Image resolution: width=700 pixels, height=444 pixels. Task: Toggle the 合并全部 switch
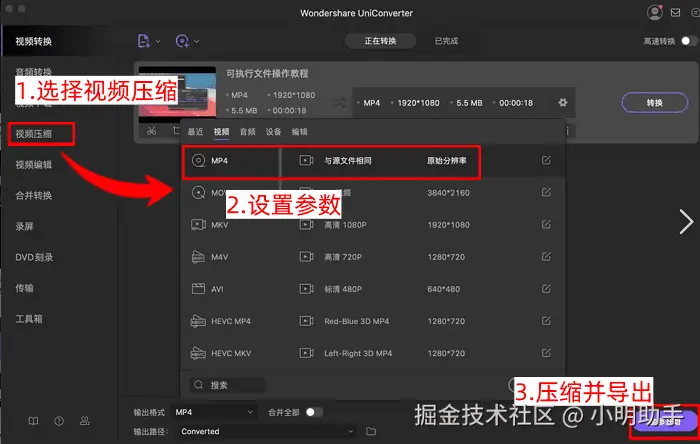click(x=314, y=412)
